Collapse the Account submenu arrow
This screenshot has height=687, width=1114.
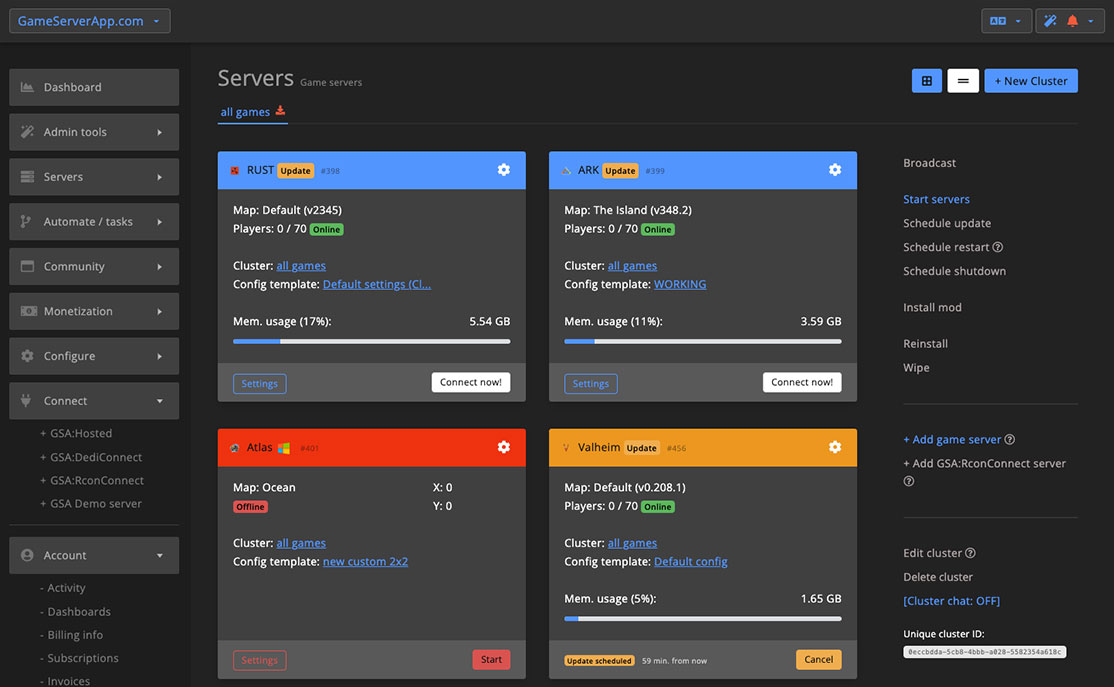tap(159, 556)
